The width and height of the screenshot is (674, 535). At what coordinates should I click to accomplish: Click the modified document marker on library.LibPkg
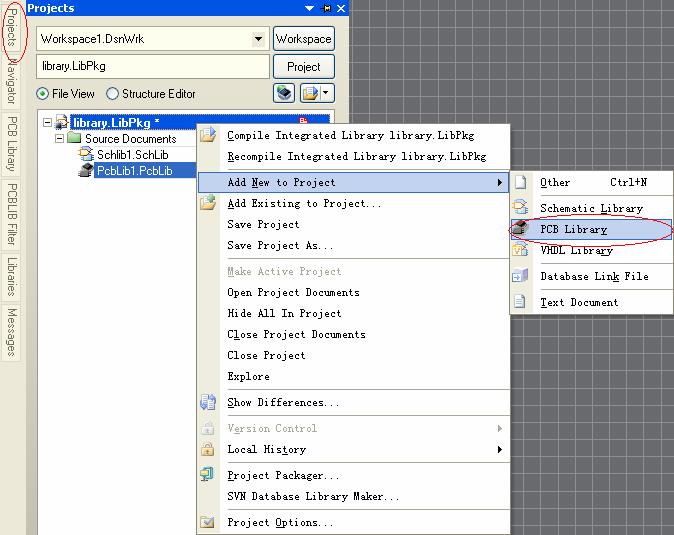303,121
